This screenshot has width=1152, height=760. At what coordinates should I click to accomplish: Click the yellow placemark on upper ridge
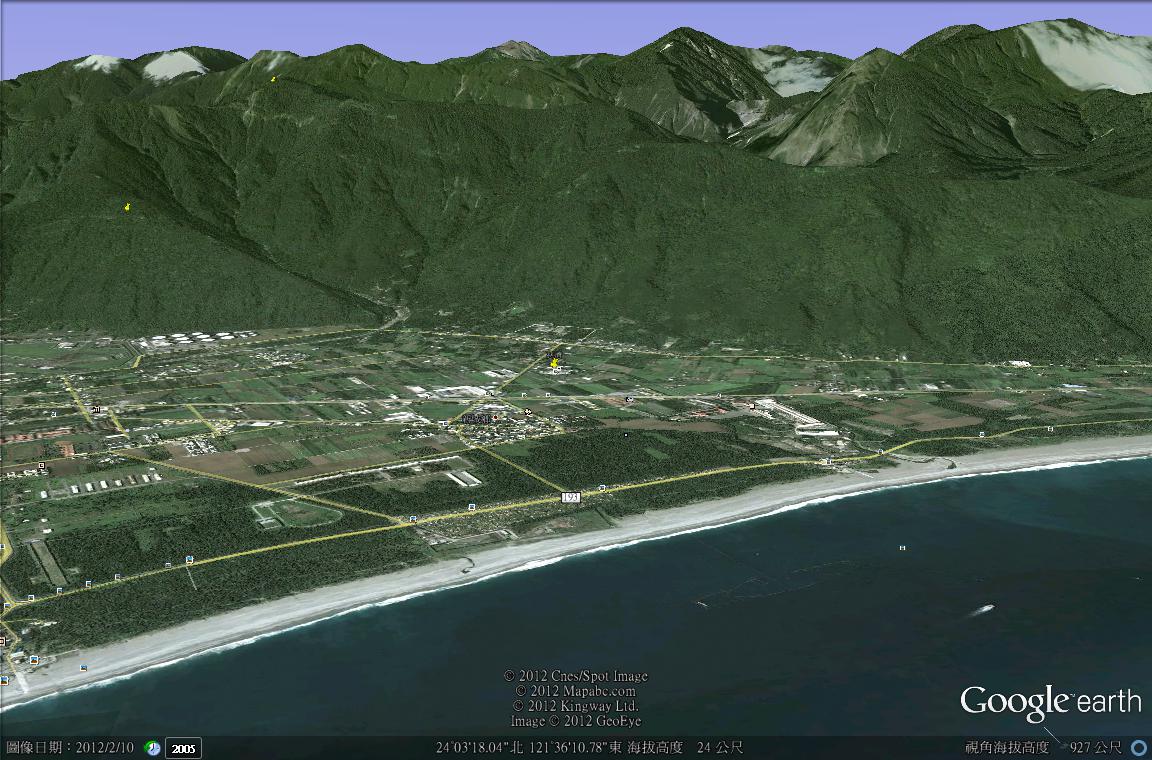[273, 78]
